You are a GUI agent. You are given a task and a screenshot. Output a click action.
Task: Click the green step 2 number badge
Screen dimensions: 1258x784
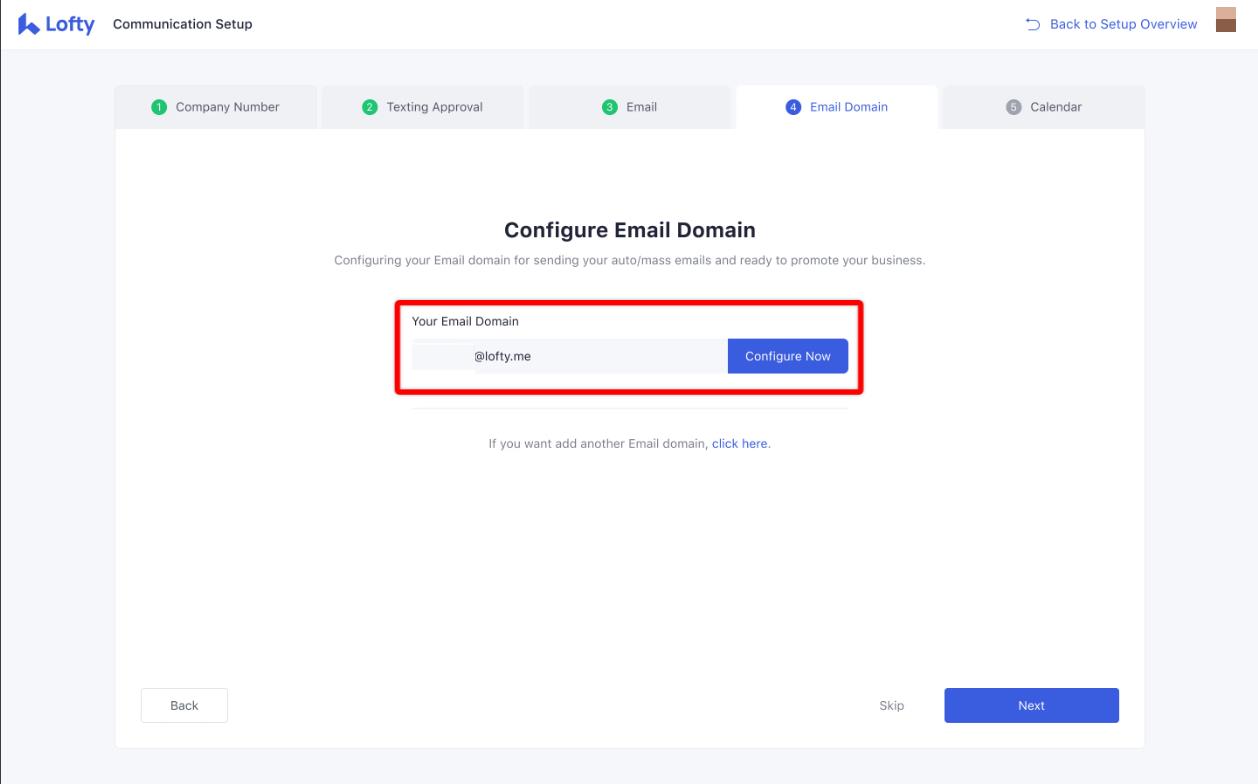369,107
